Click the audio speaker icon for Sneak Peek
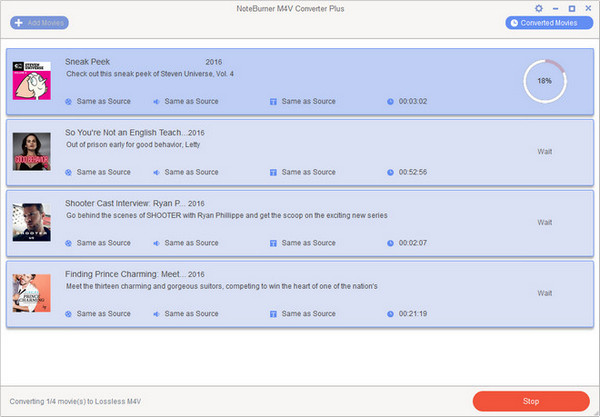This screenshot has width=600, height=417. [x=157, y=102]
